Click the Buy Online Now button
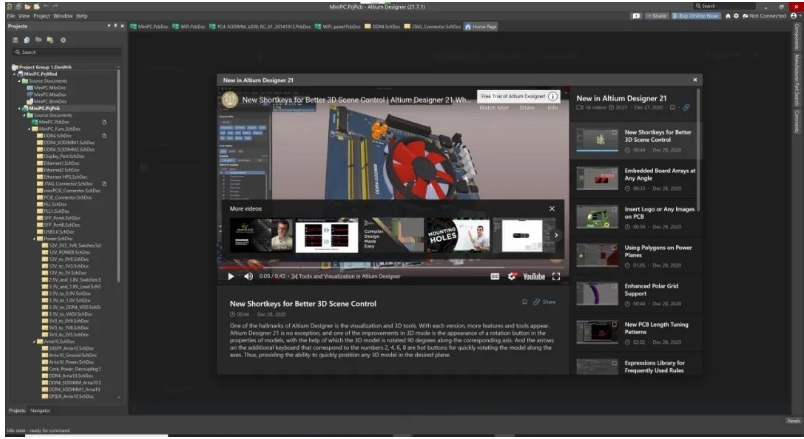The image size is (804, 439). point(696,16)
